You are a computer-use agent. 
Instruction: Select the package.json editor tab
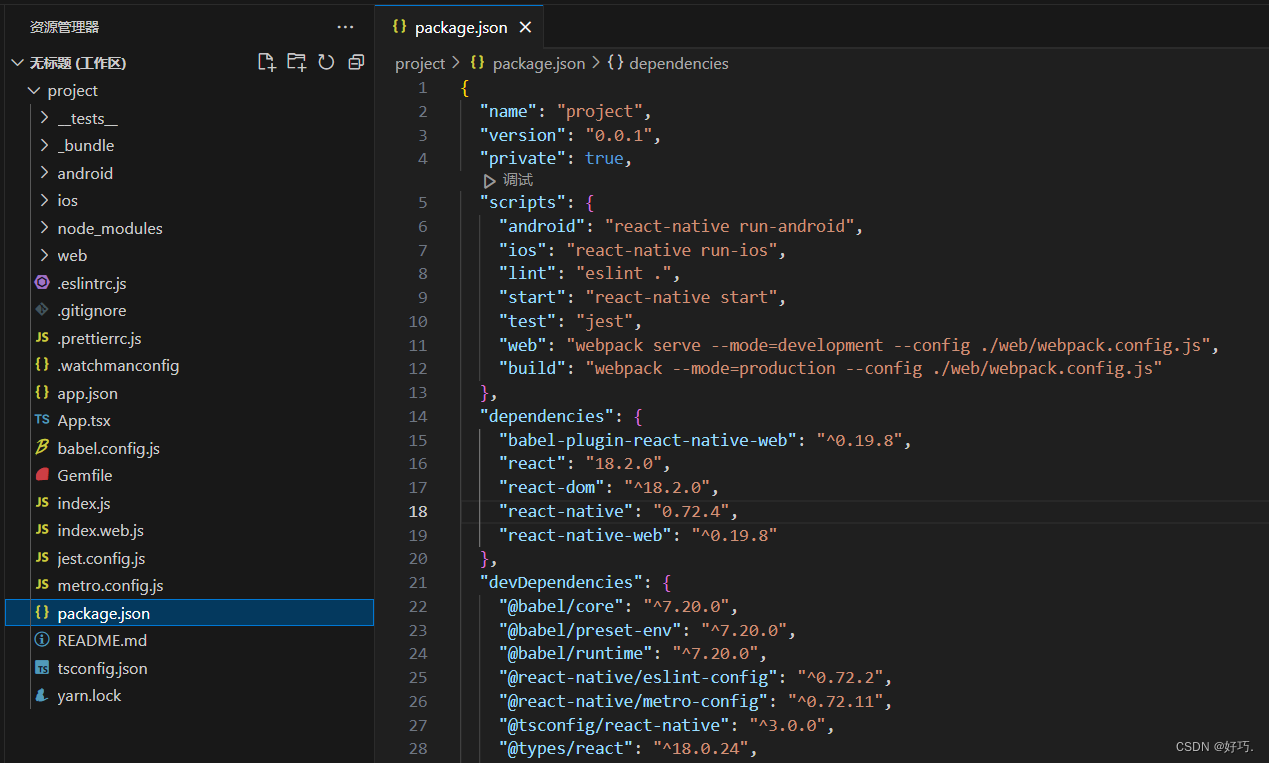[461, 27]
